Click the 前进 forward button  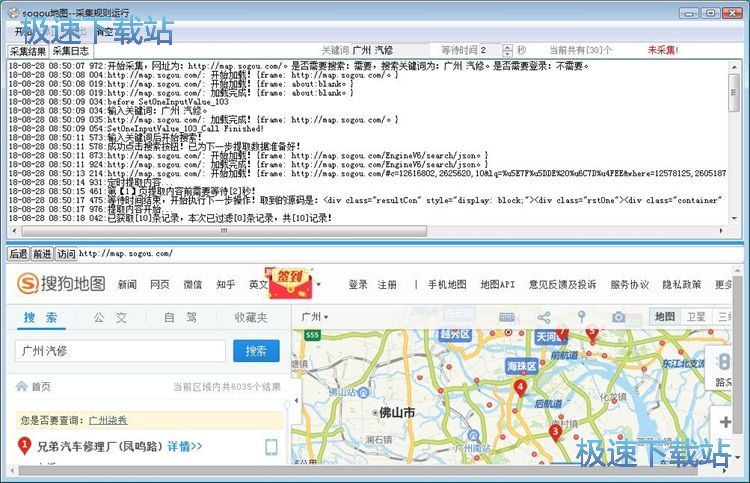(x=42, y=253)
